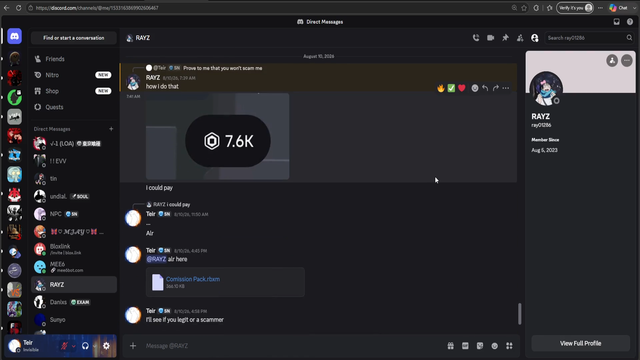
Task: Expand headphone output options arrow
Action: [x=95, y=346]
